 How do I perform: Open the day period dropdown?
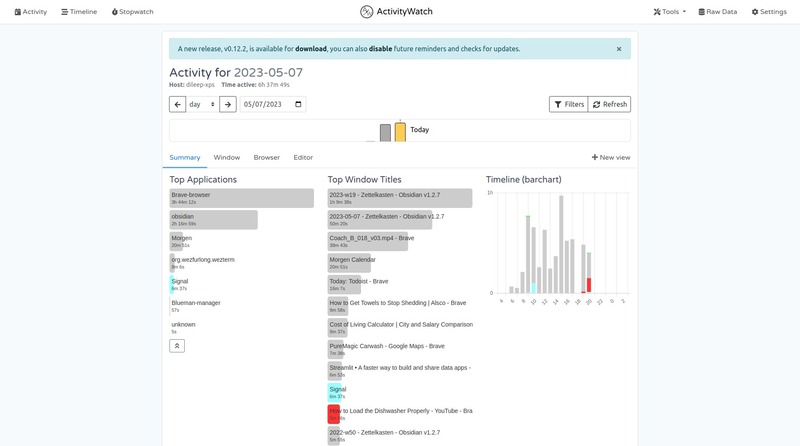pos(202,104)
